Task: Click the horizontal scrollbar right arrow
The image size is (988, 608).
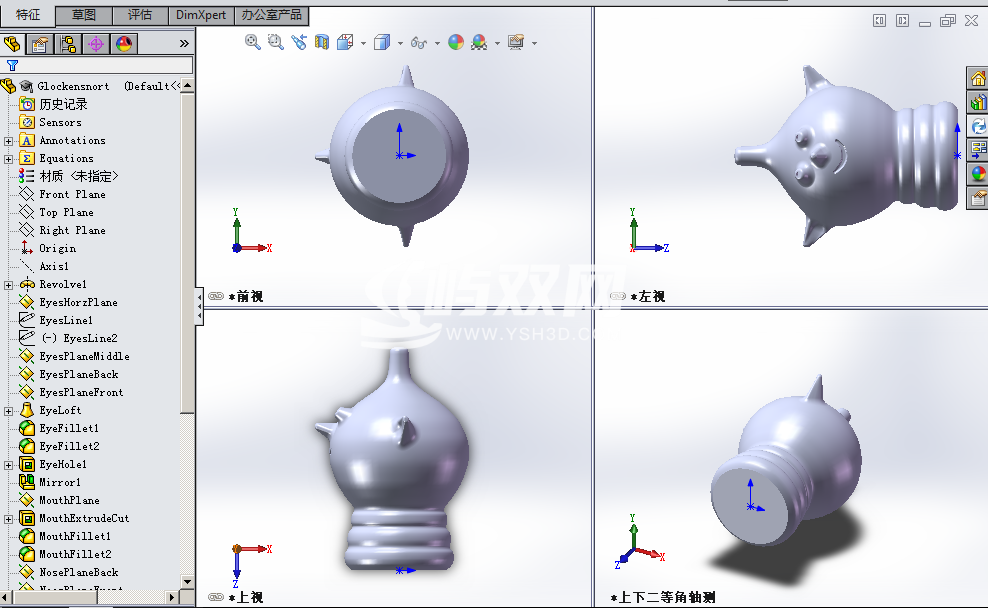Action: tap(172, 597)
